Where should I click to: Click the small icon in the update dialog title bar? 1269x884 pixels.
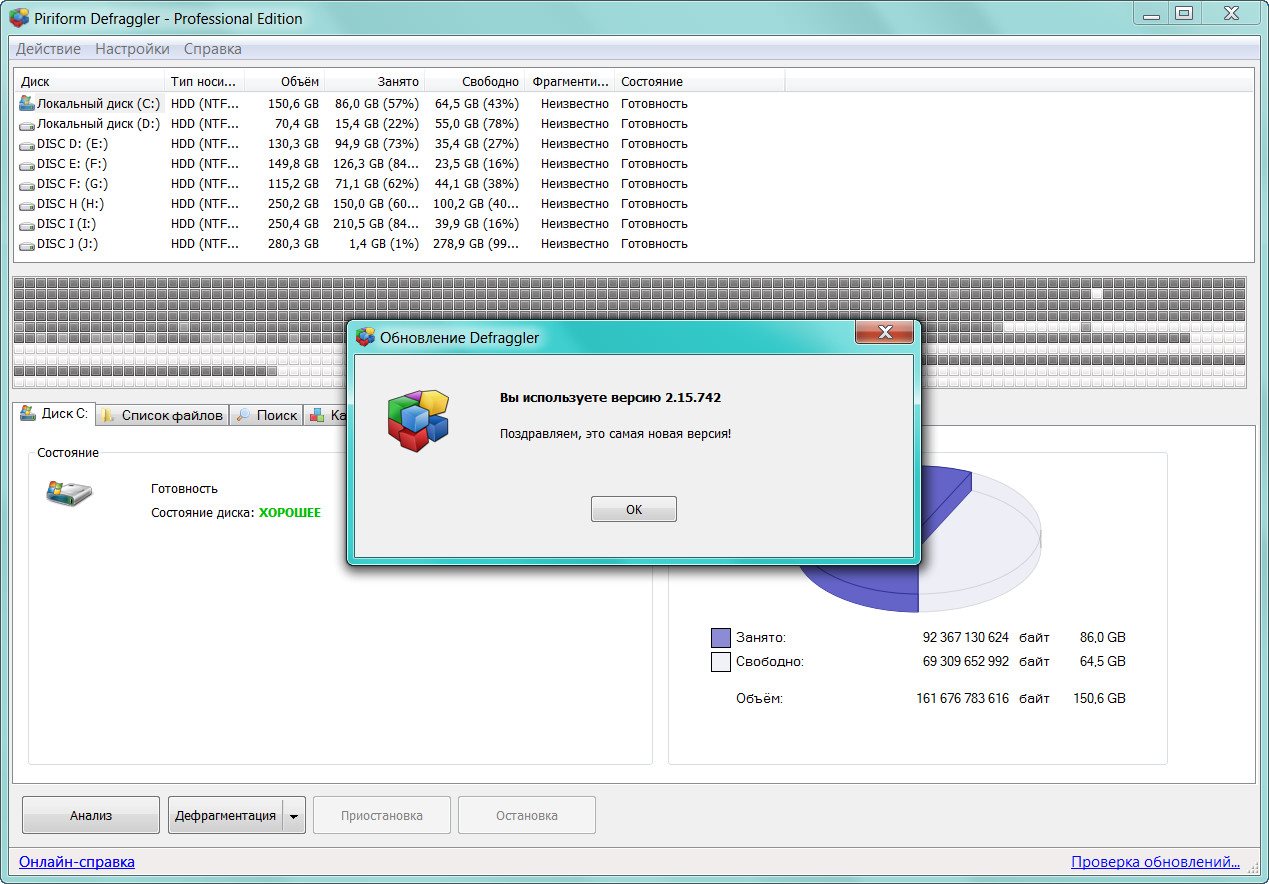(366, 337)
